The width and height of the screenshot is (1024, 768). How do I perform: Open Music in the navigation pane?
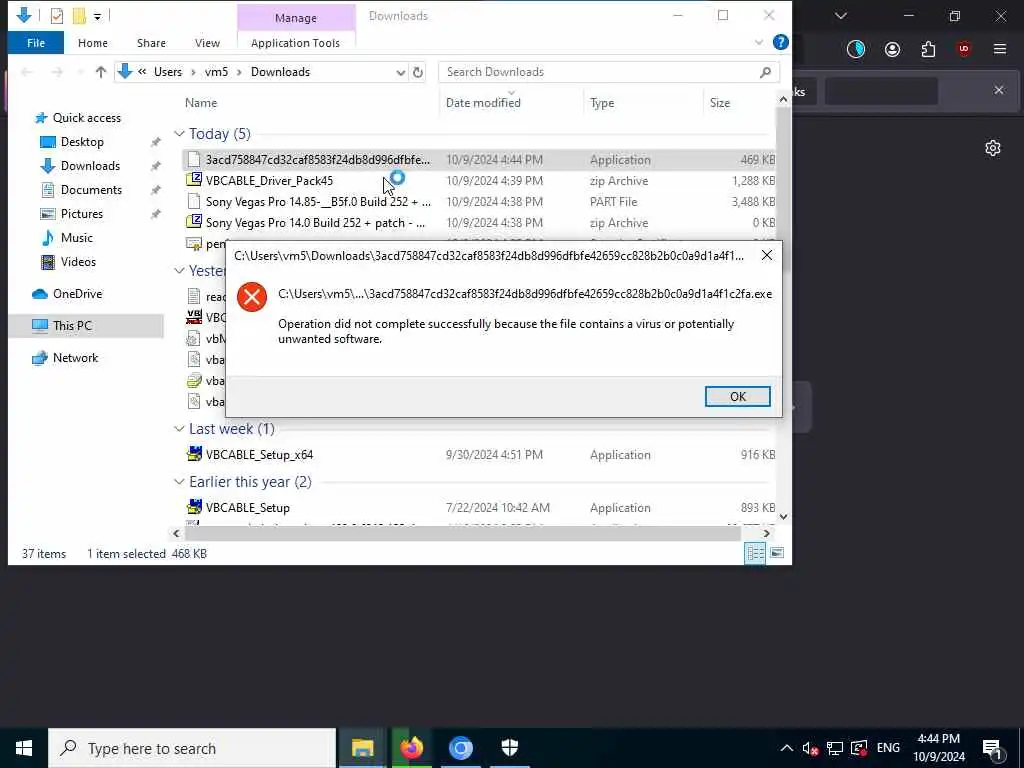(76, 238)
